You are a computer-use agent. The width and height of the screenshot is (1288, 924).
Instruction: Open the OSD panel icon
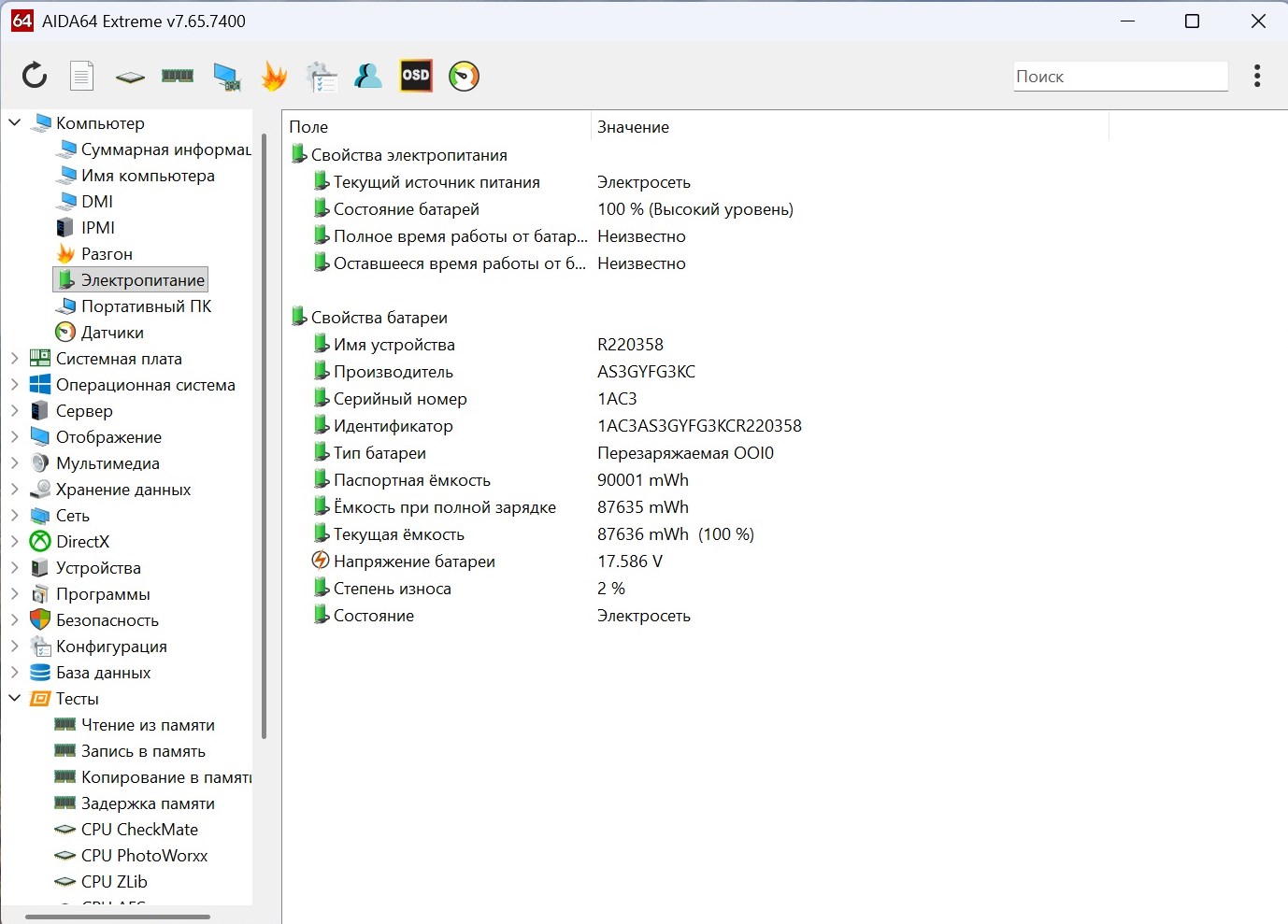click(416, 76)
